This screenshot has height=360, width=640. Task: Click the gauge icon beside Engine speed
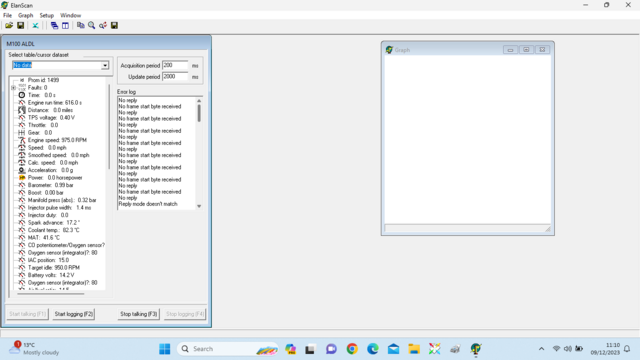(22, 140)
